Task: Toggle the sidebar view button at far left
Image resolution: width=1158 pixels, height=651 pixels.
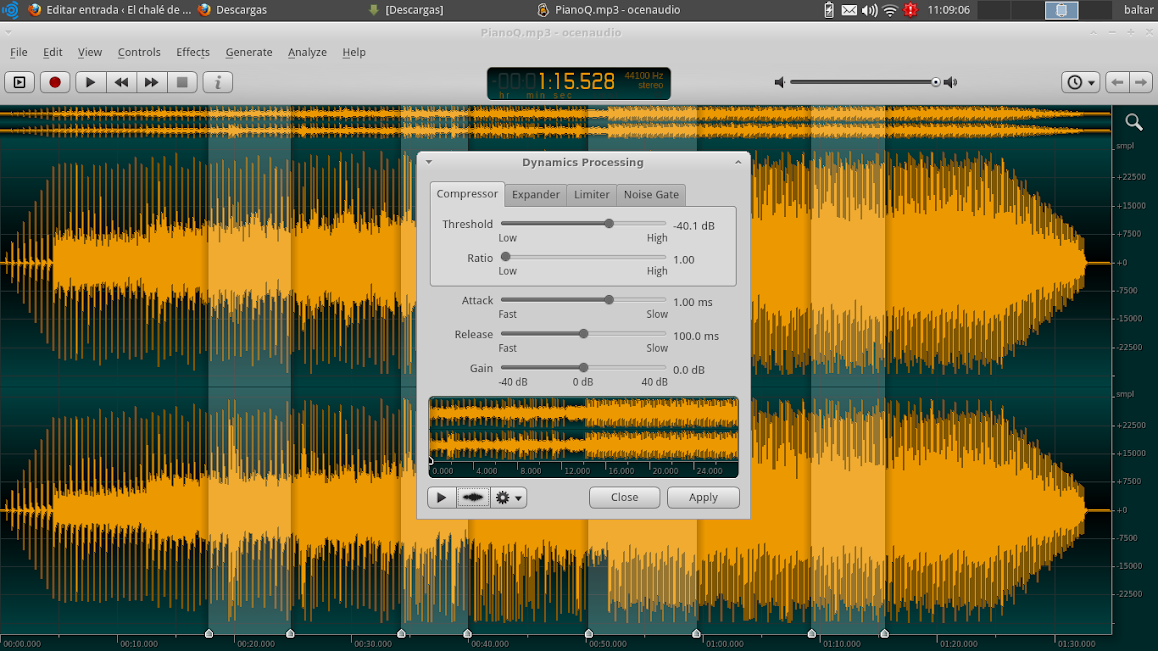Action: (x=20, y=82)
